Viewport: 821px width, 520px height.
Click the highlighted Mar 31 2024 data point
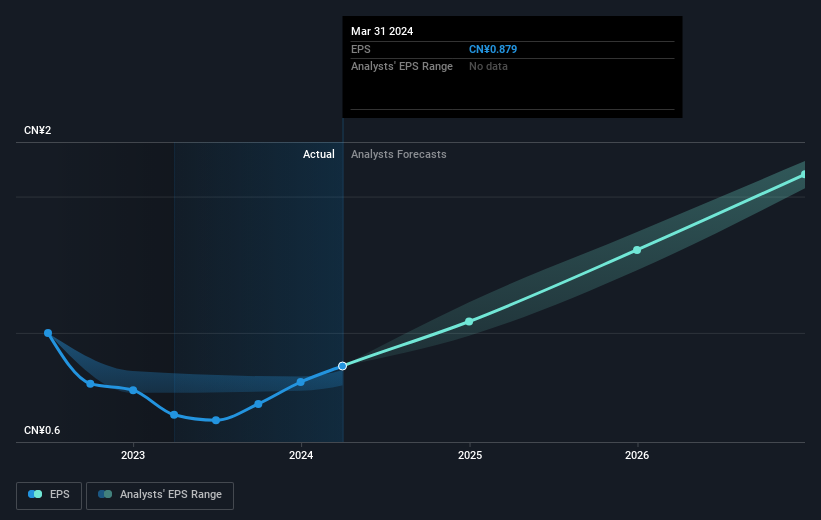click(x=342, y=366)
